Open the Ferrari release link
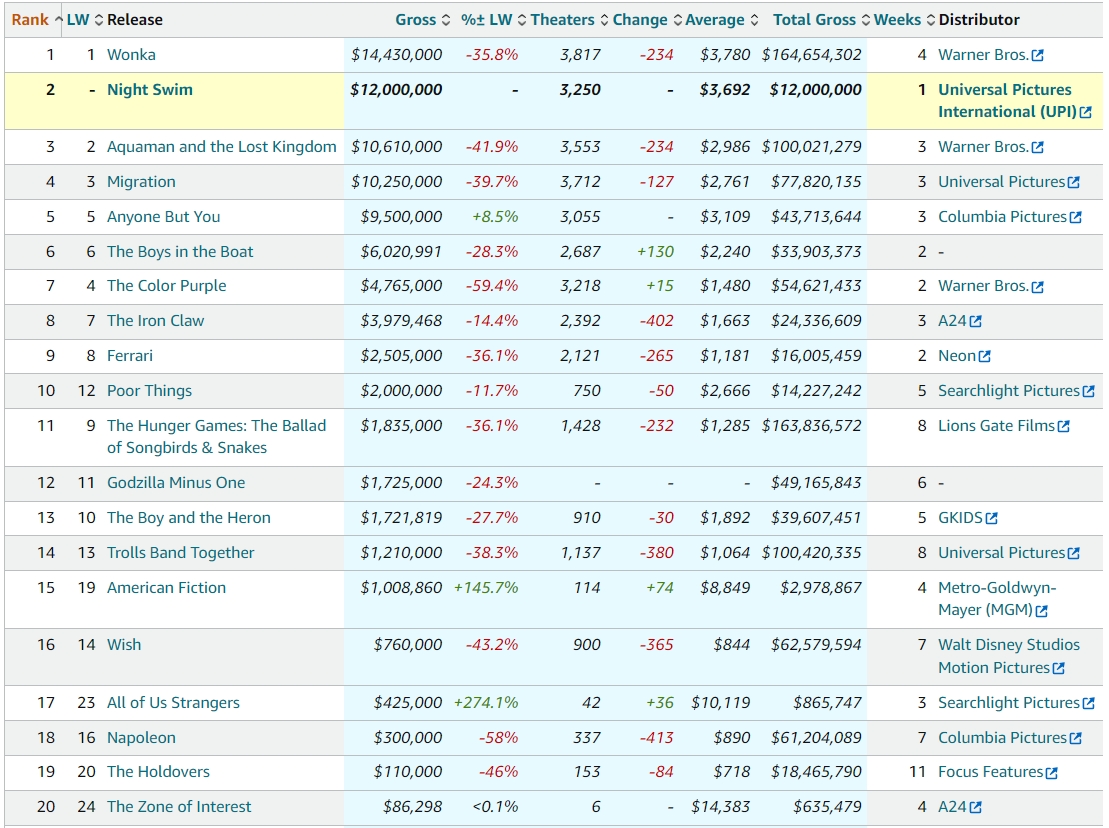 point(129,356)
